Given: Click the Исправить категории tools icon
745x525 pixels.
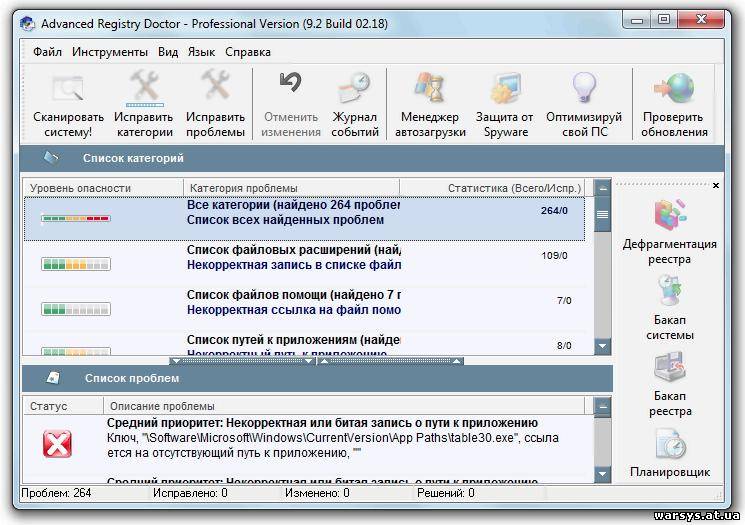Looking at the screenshot, I should [x=144, y=87].
